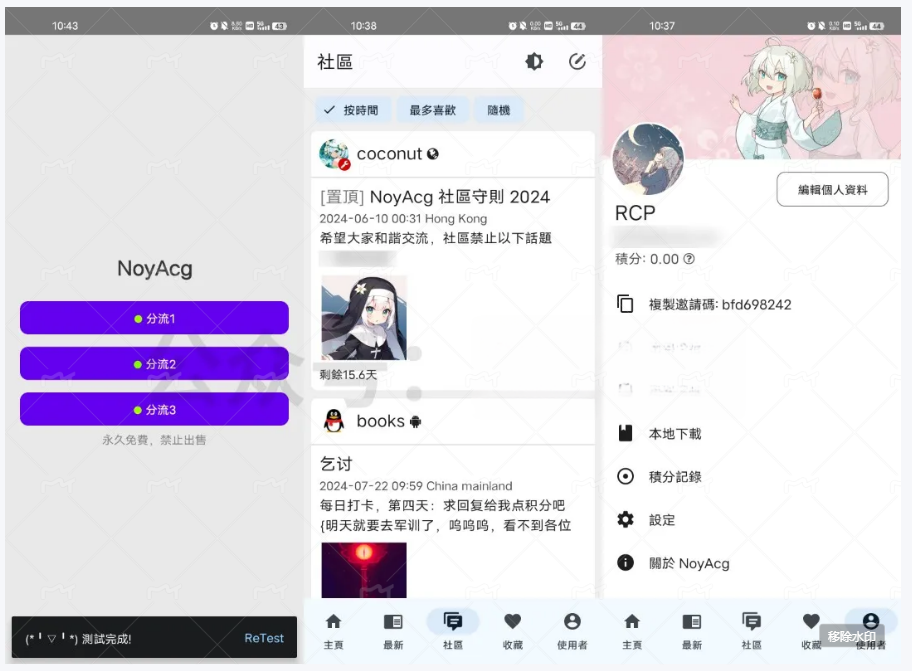This screenshot has height=671, width=912.
Task: Select the 隨機 sort filter chip
Action: pos(498,110)
